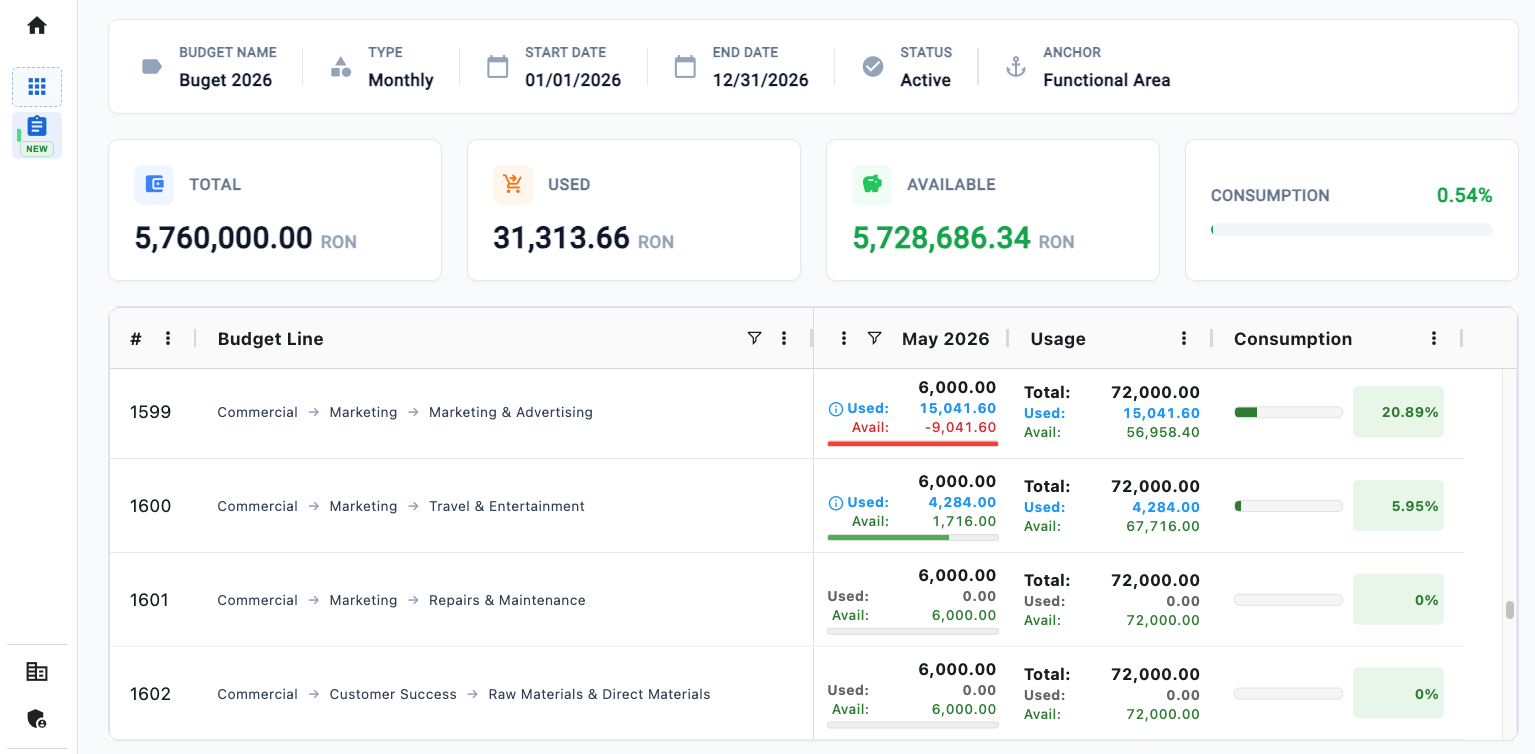Click the calendar icon beside Start Date
The height and width of the screenshot is (754, 1535).
point(497,67)
